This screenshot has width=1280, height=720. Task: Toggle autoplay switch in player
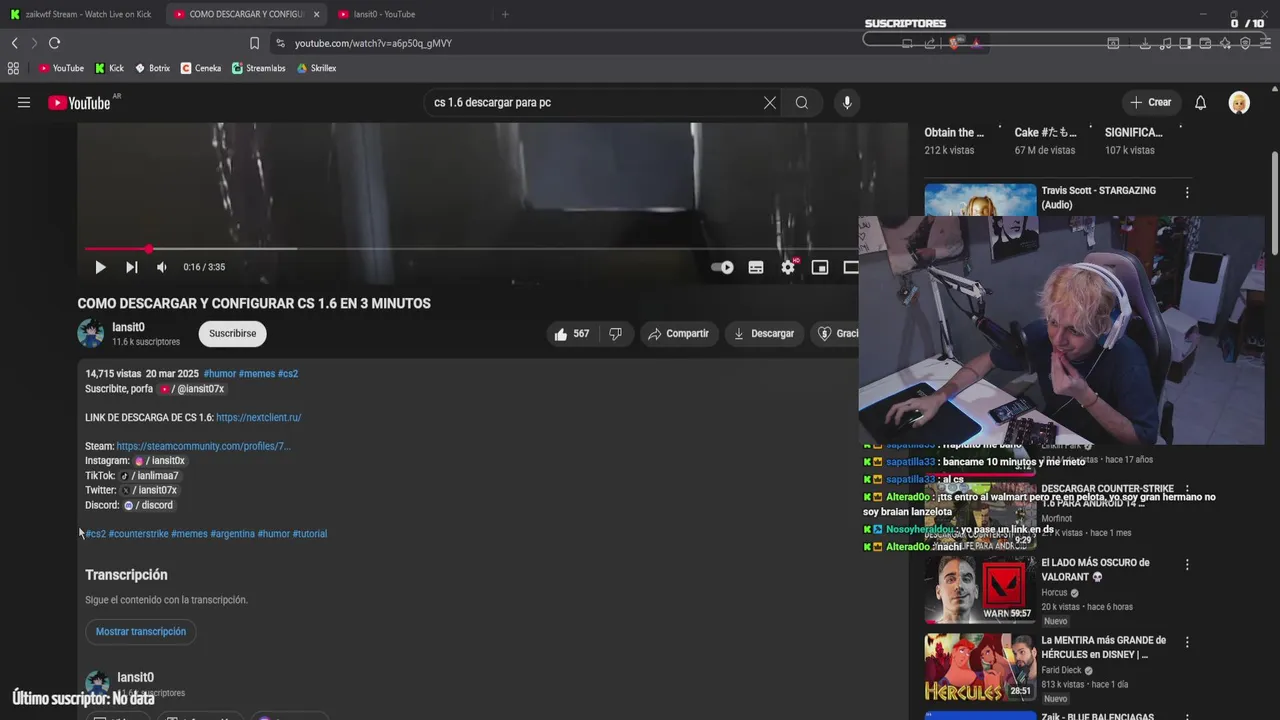click(722, 267)
